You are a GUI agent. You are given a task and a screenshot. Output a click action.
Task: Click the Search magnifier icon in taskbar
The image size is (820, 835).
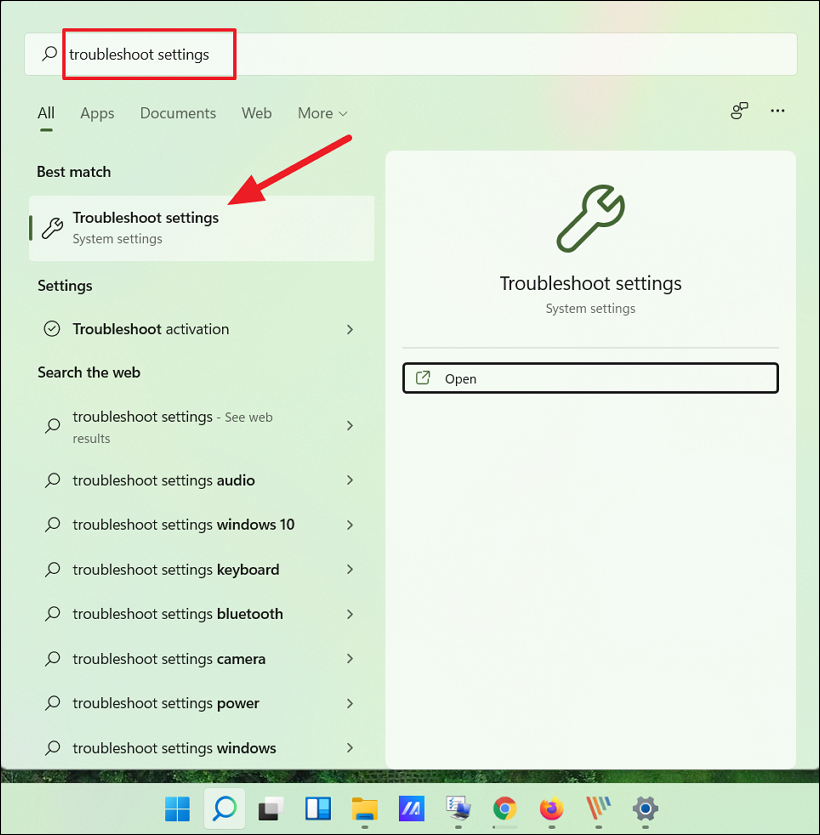pyautogui.click(x=225, y=809)
